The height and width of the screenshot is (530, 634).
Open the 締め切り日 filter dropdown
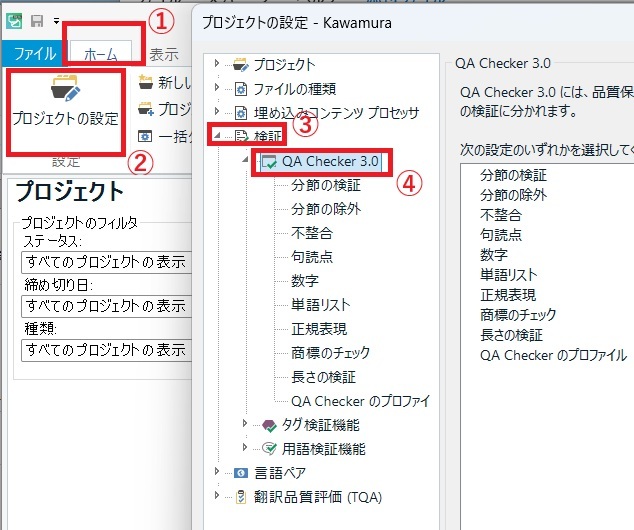click(x=106, y=306)
